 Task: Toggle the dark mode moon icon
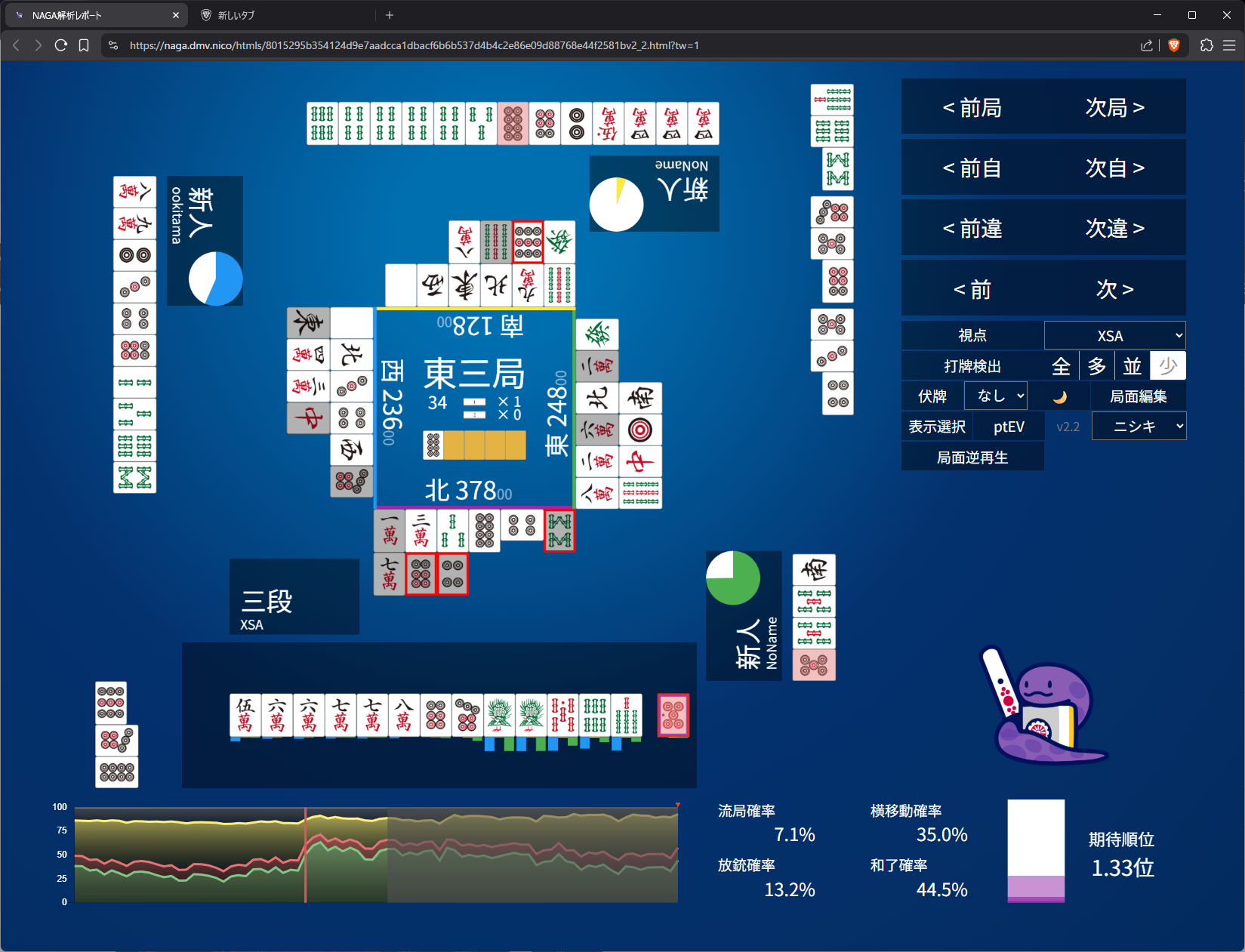(1060, 396)
